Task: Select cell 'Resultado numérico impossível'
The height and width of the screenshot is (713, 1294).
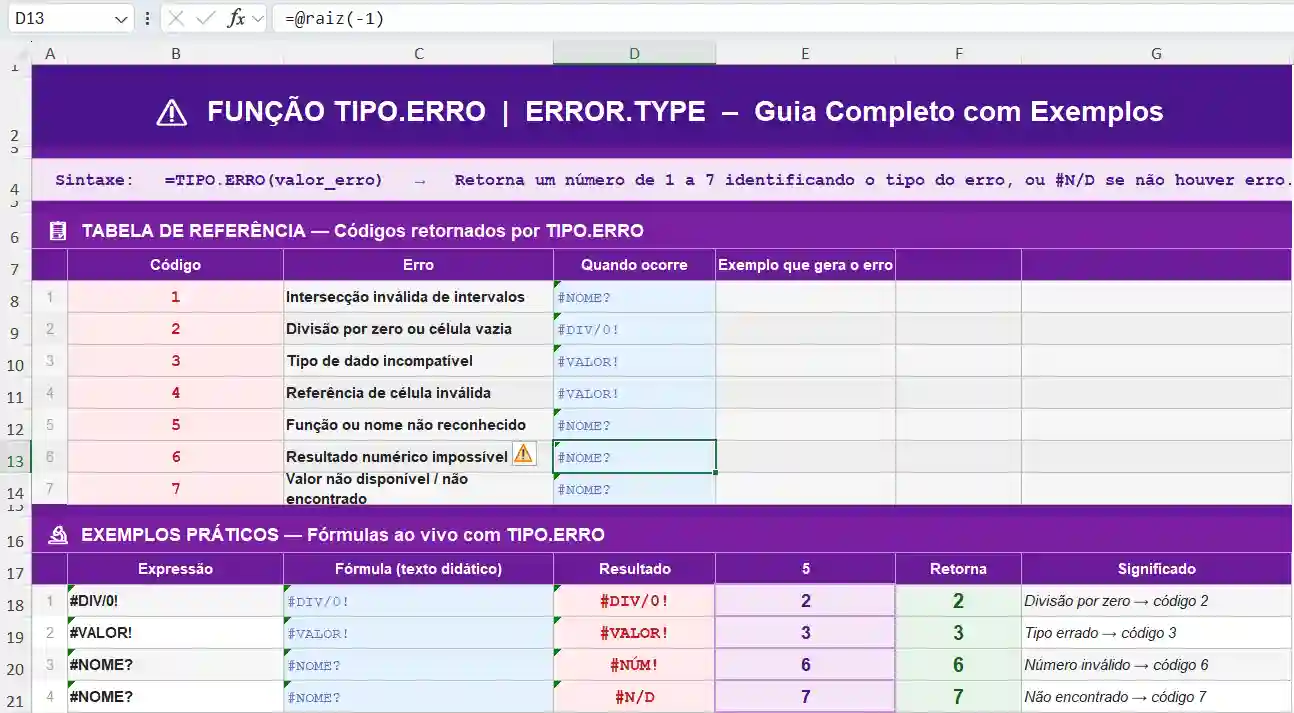Action: point(418,457)
